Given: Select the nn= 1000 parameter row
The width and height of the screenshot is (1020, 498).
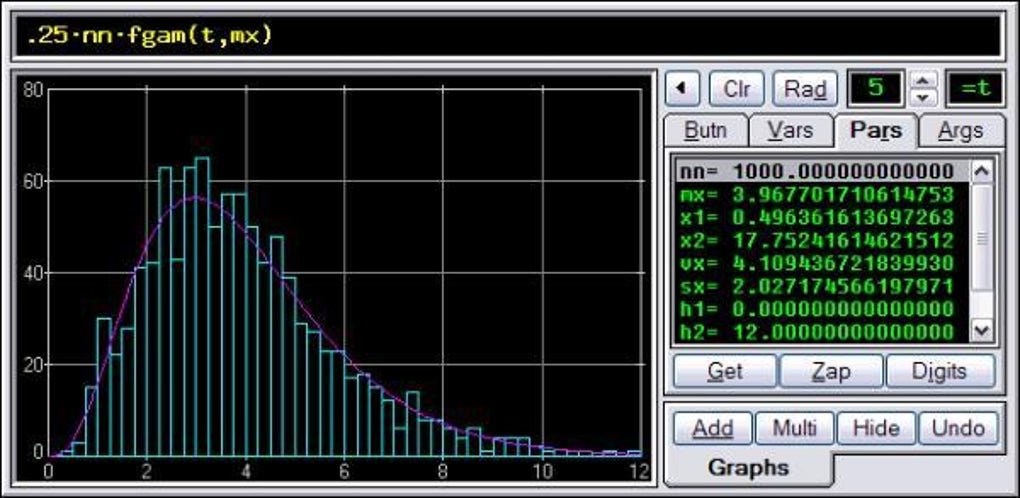Looking at the screenshot, I should (822, 171).
